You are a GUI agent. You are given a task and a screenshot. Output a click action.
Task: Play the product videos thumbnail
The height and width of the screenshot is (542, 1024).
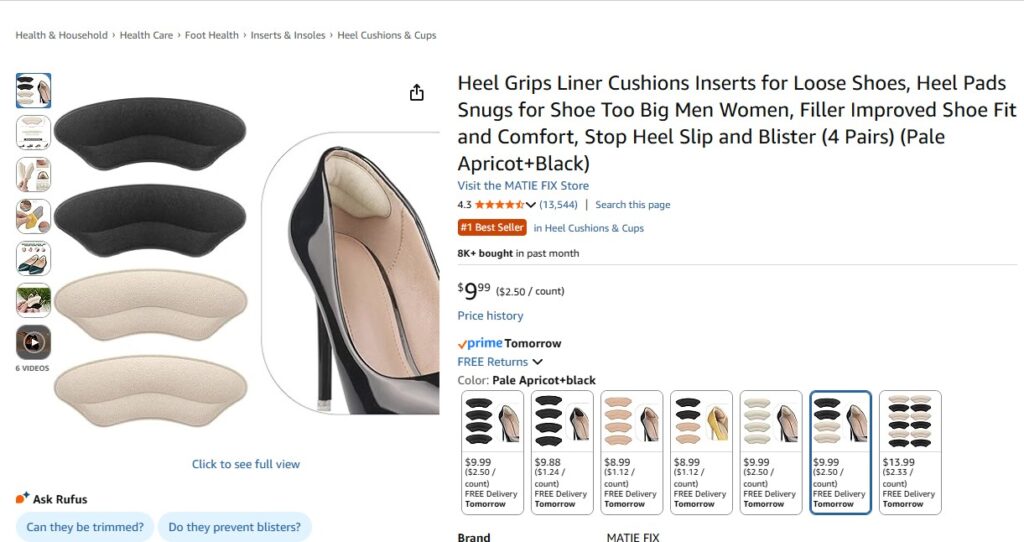click(x=33, y=343)
